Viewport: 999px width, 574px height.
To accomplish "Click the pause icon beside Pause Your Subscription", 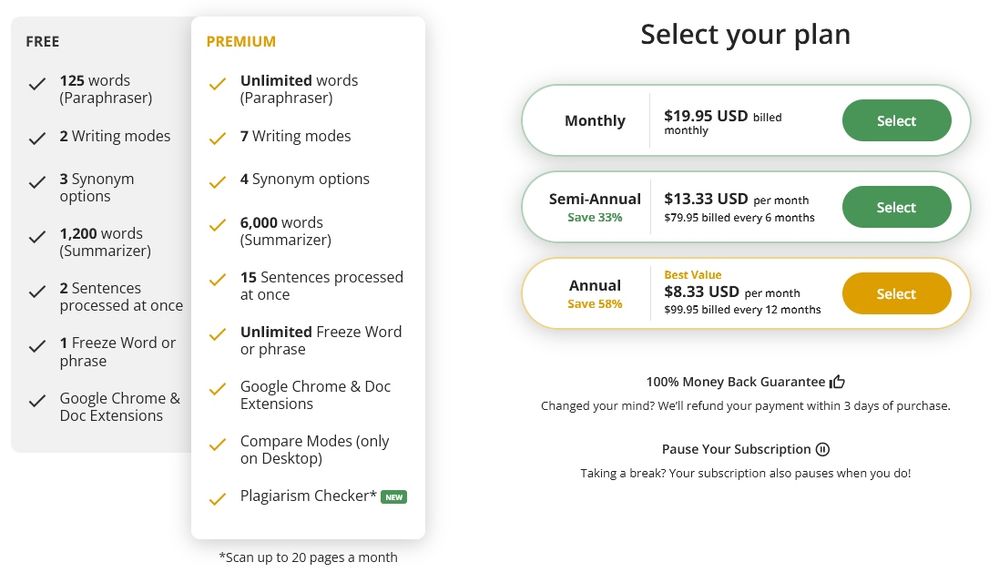I will coord(823,449).
